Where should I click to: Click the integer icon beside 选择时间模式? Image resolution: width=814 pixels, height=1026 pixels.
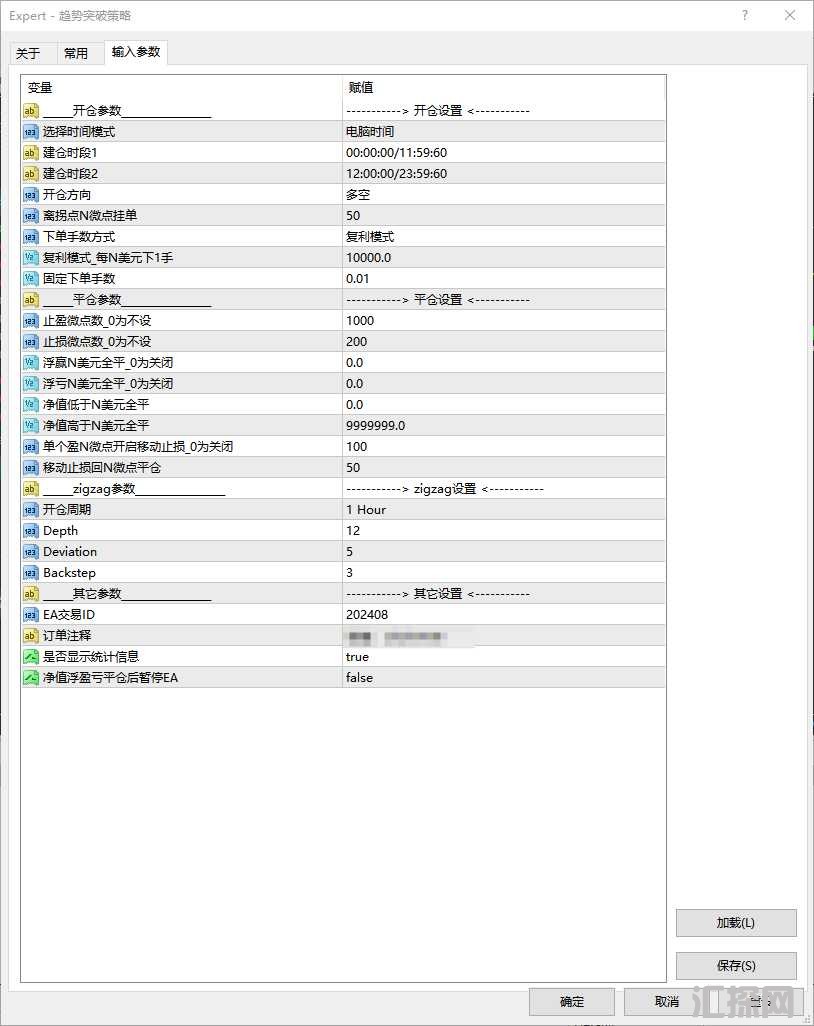tap(31, 132)
